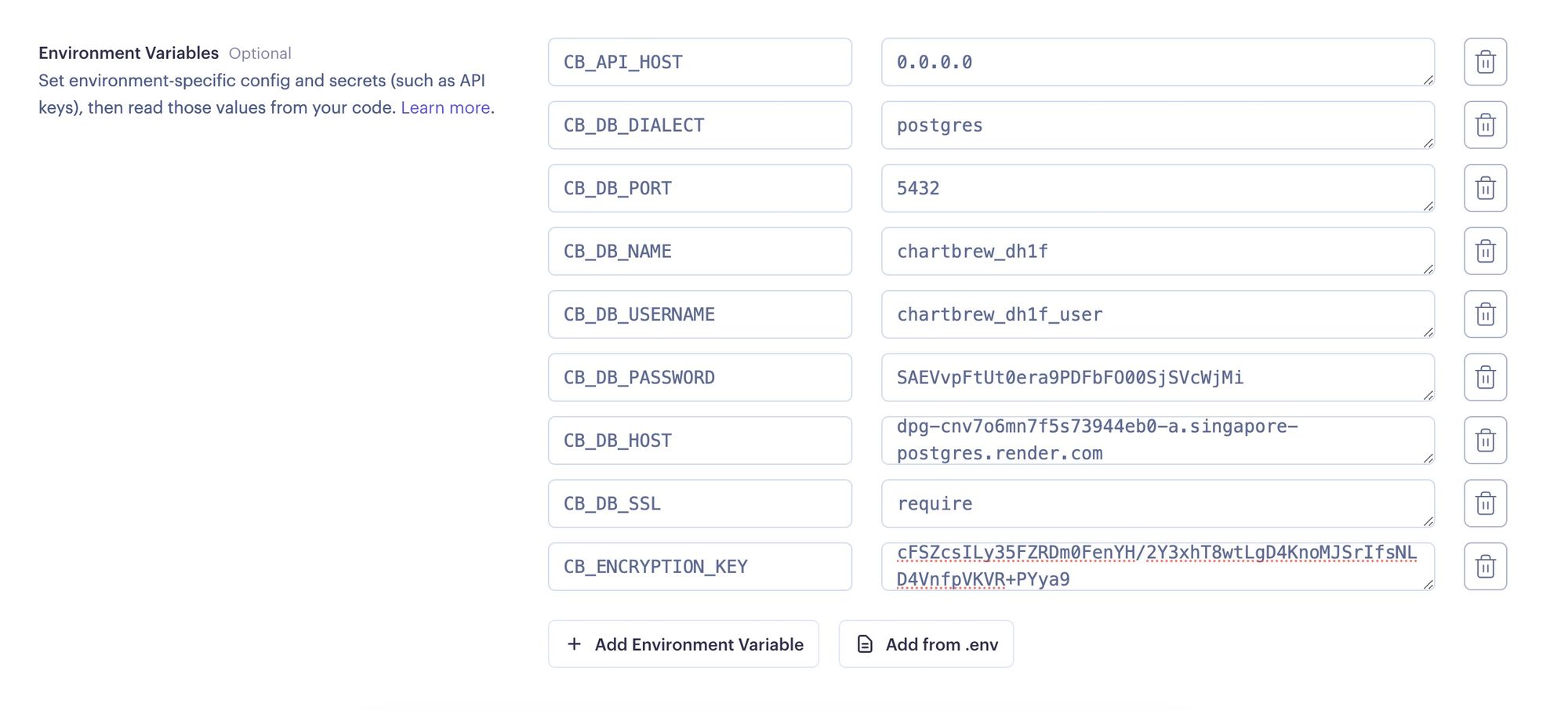Click the document icon on Add from .env
1568x711 pixels.
tap(863, 644)
